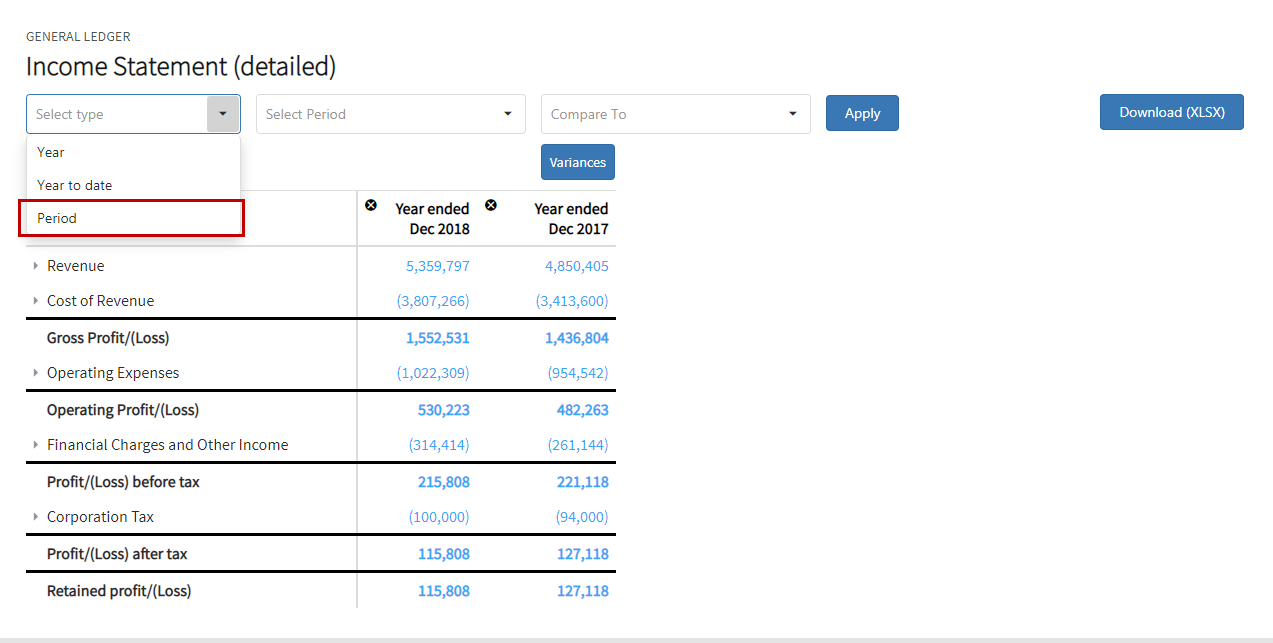
Task: Open Cost of Revenue value (3,807,266)
Action: pos(433,301)
